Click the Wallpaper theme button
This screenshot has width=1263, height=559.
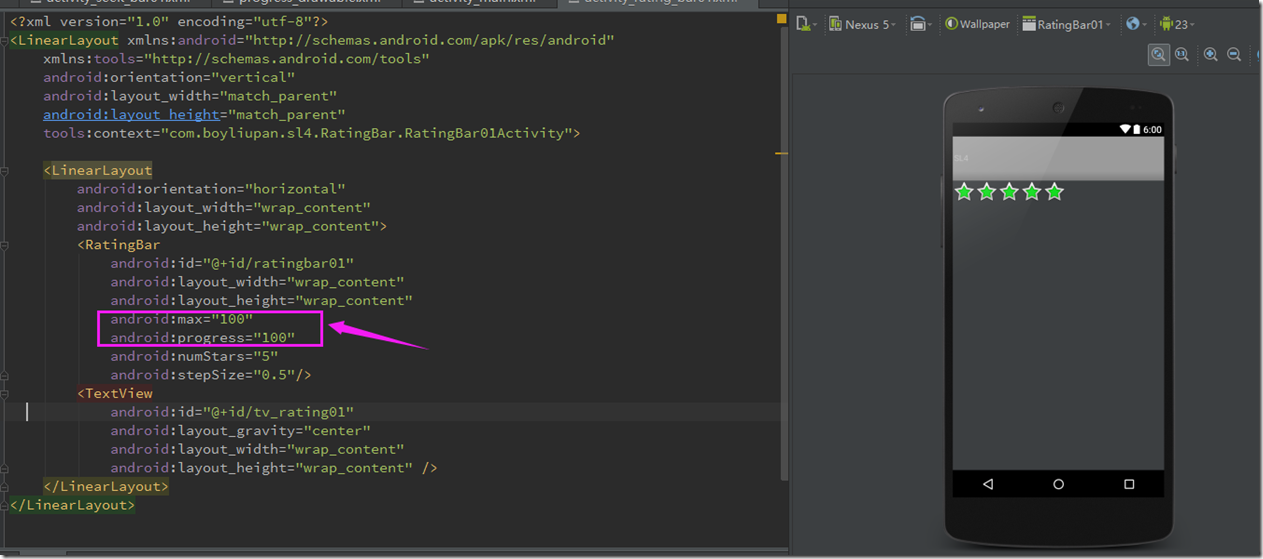point(977,24)
